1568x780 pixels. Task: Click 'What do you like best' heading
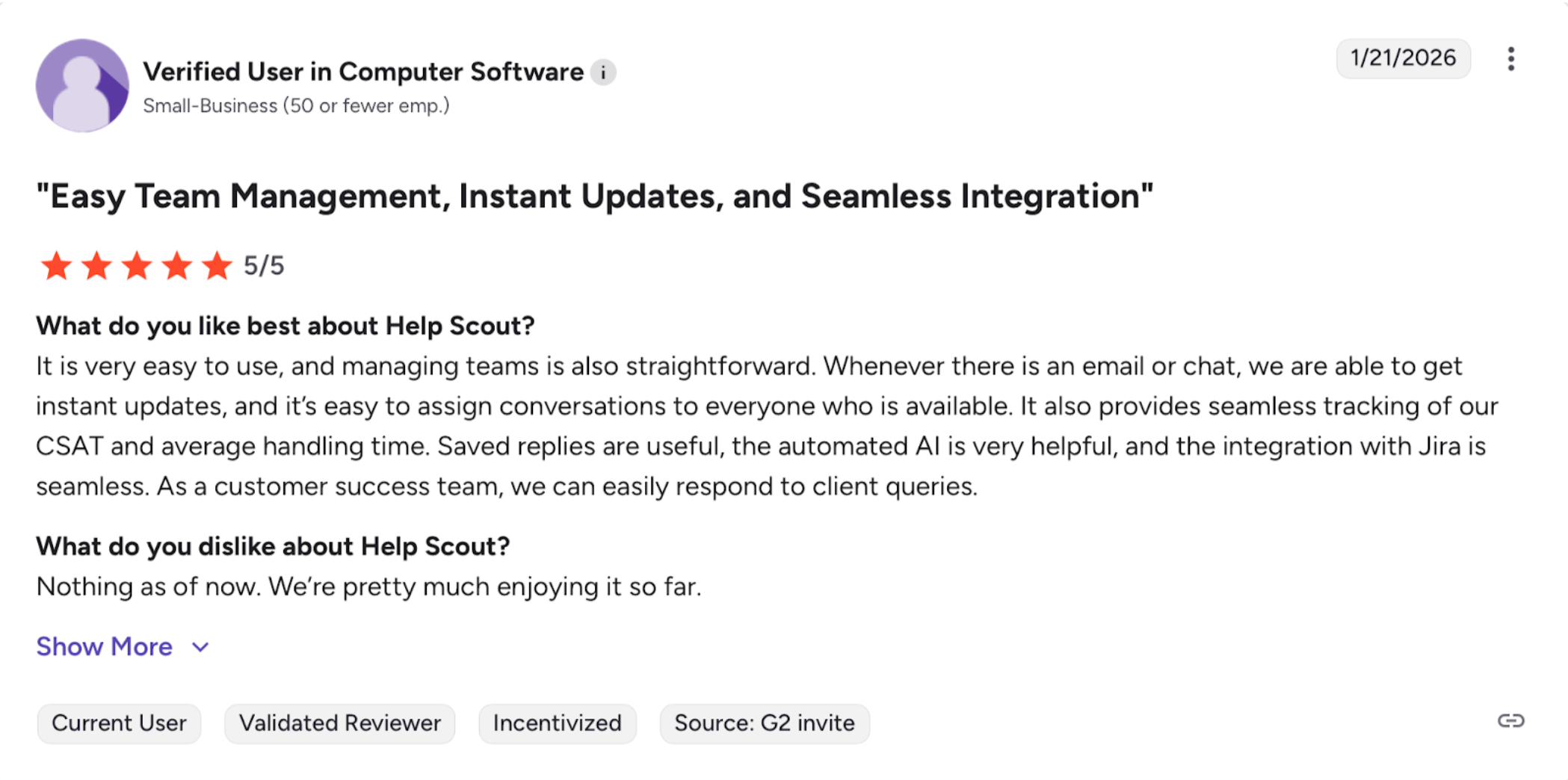[285, 326]
